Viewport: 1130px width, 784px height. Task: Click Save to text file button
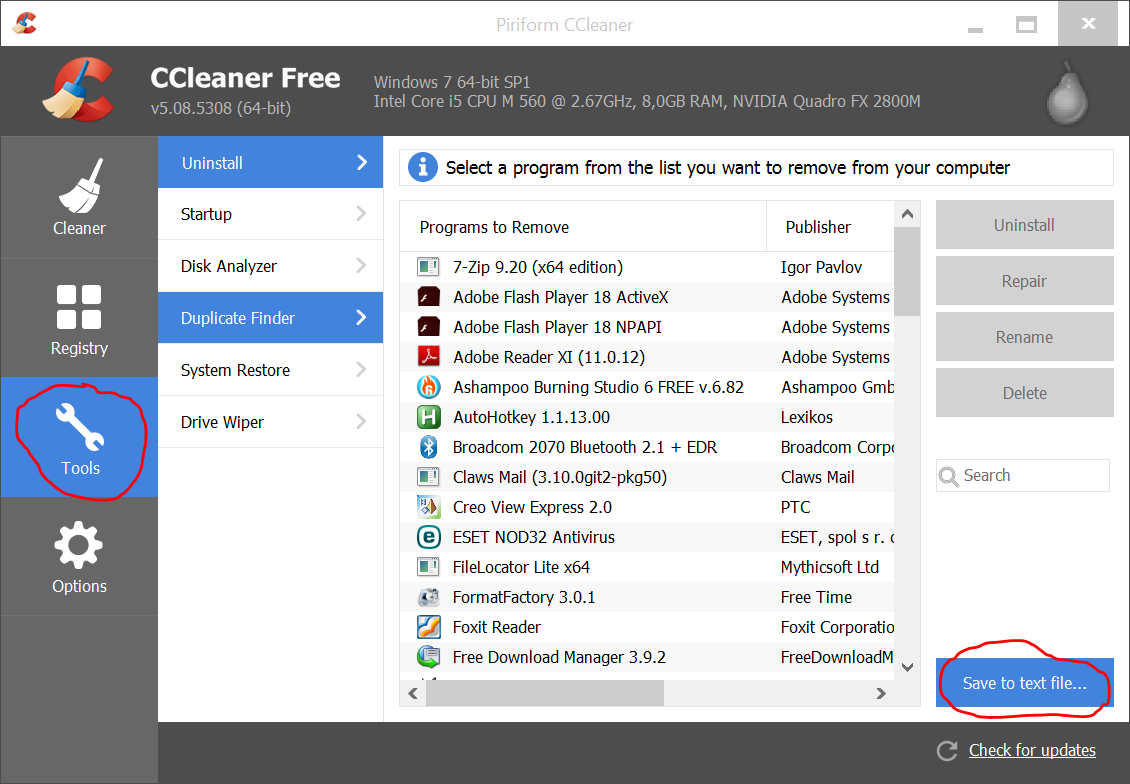coord(1024,682)
